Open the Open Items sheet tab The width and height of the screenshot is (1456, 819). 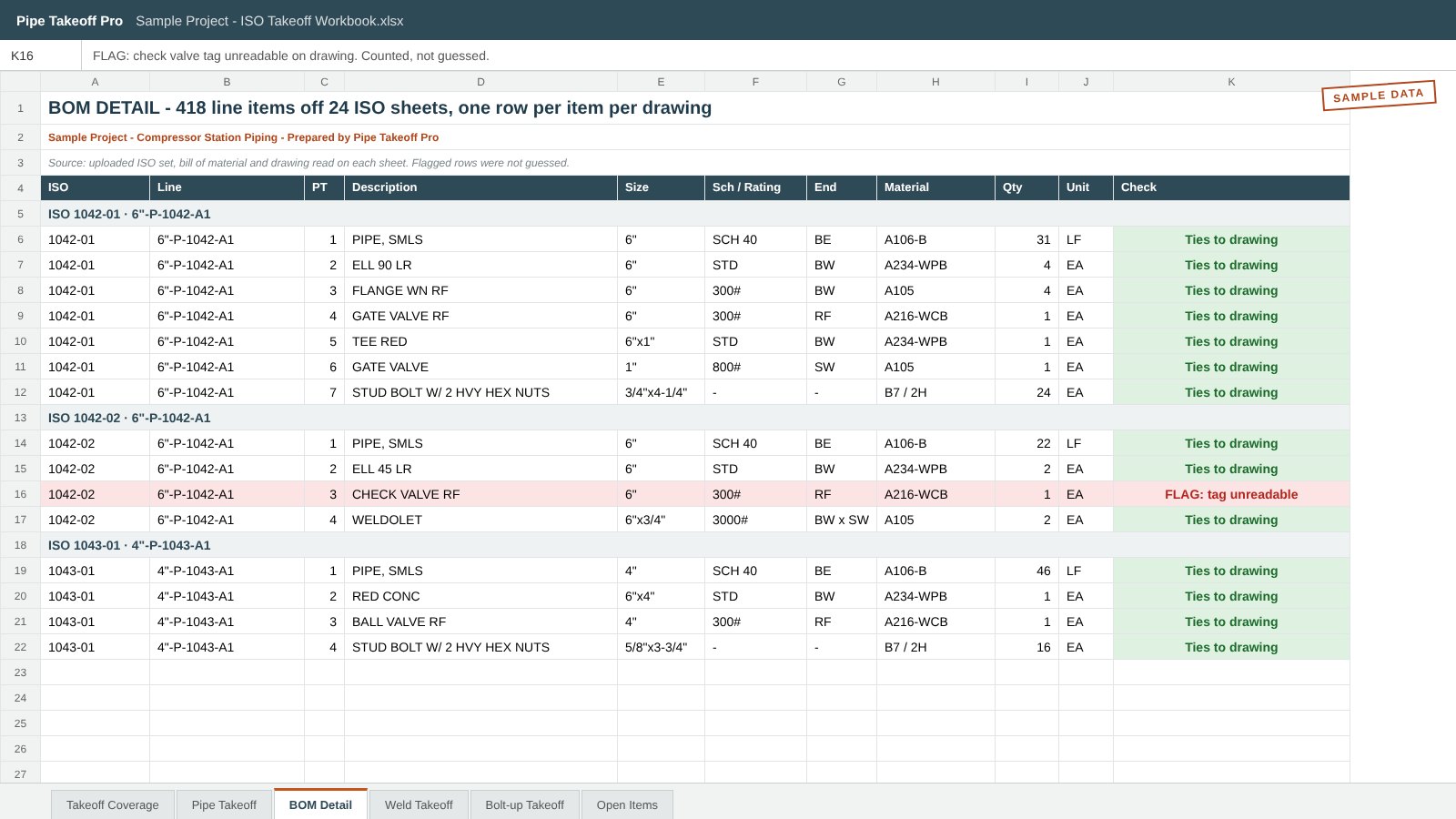(x=627, y=804)
